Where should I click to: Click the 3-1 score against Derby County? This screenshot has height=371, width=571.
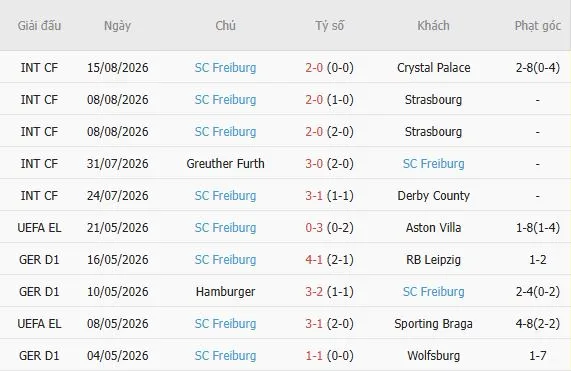tap(314, 196)
